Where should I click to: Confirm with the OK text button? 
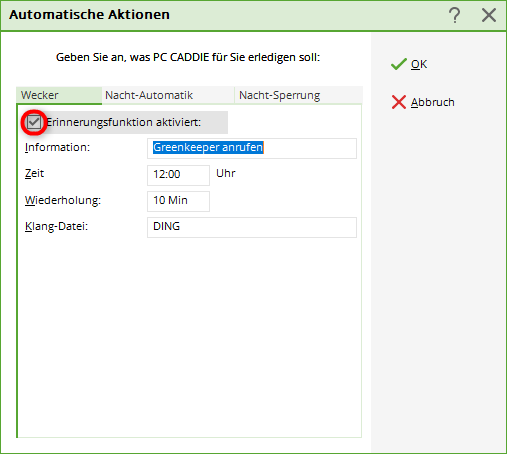click(x=419, y=64)
